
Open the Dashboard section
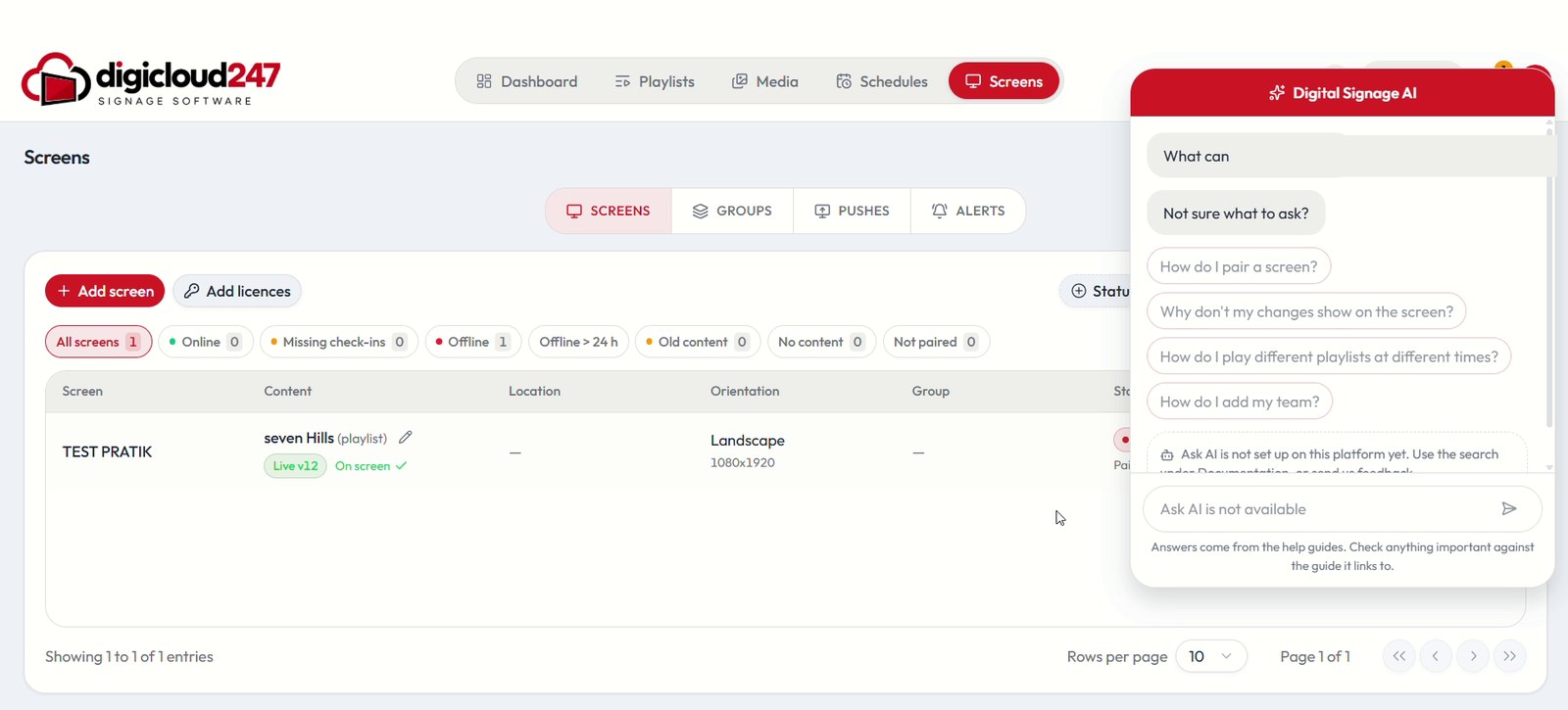click(x=527, y=81)
